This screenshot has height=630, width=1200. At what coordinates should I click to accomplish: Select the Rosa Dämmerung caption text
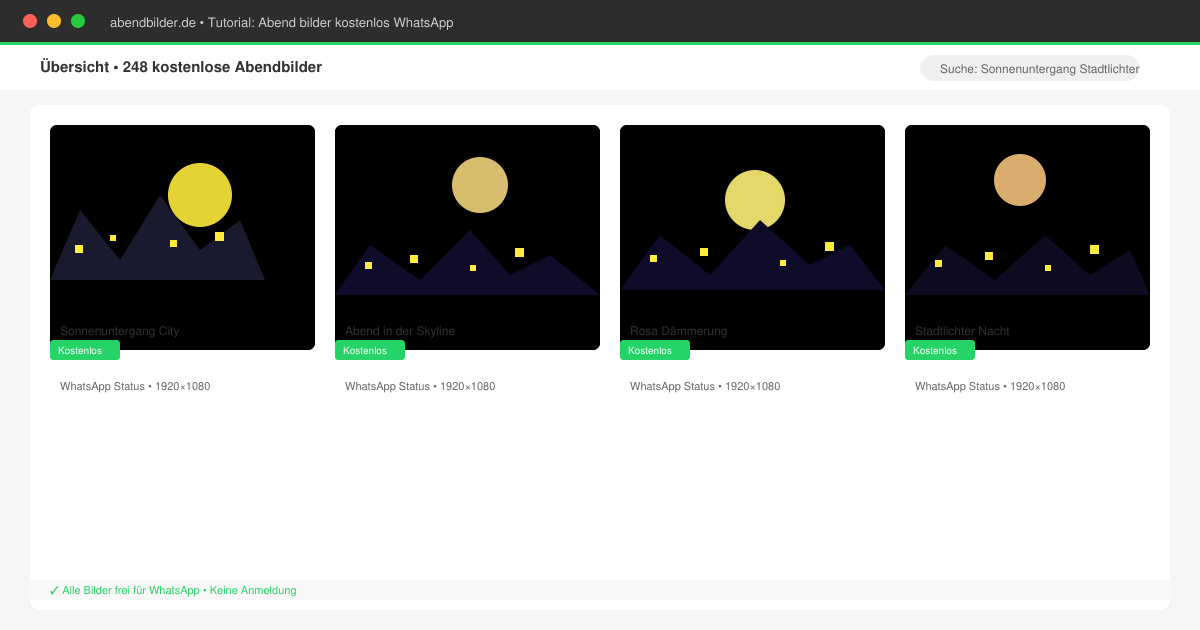pyautogui.click(x=679, y=331)
